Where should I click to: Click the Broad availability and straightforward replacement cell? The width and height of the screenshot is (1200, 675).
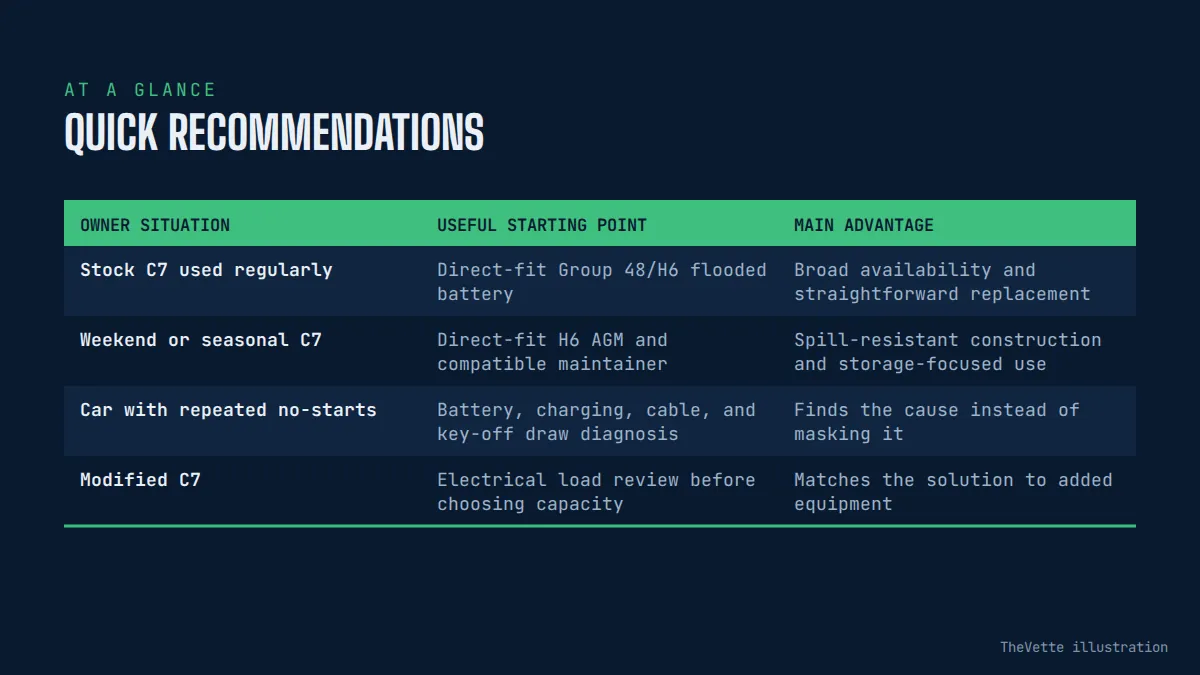pyautogui.click(x=942, y=282)
